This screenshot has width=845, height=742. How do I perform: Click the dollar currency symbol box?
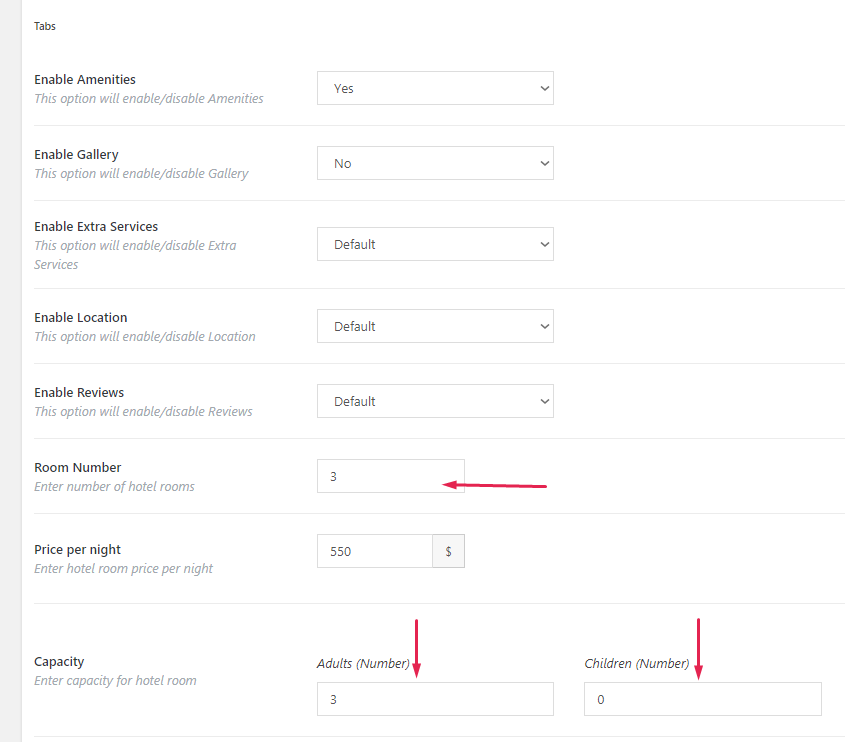click(x=449, y=551)
